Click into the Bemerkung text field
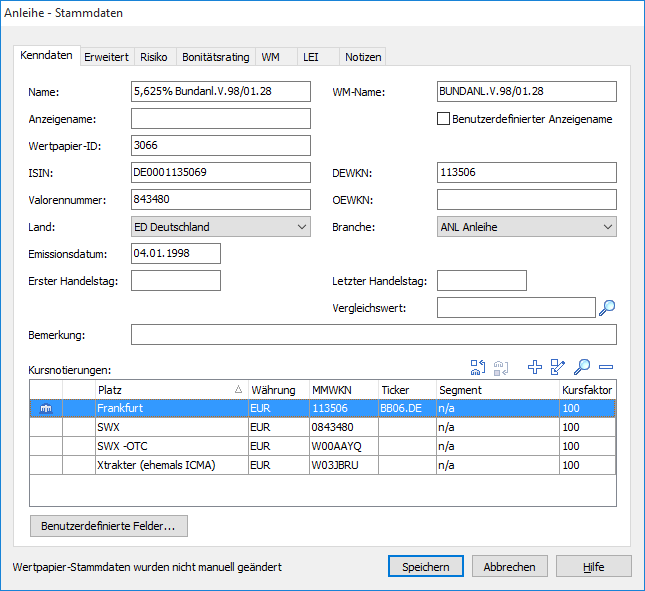Screen dimensions: 645x591 (x=373, y=334)
